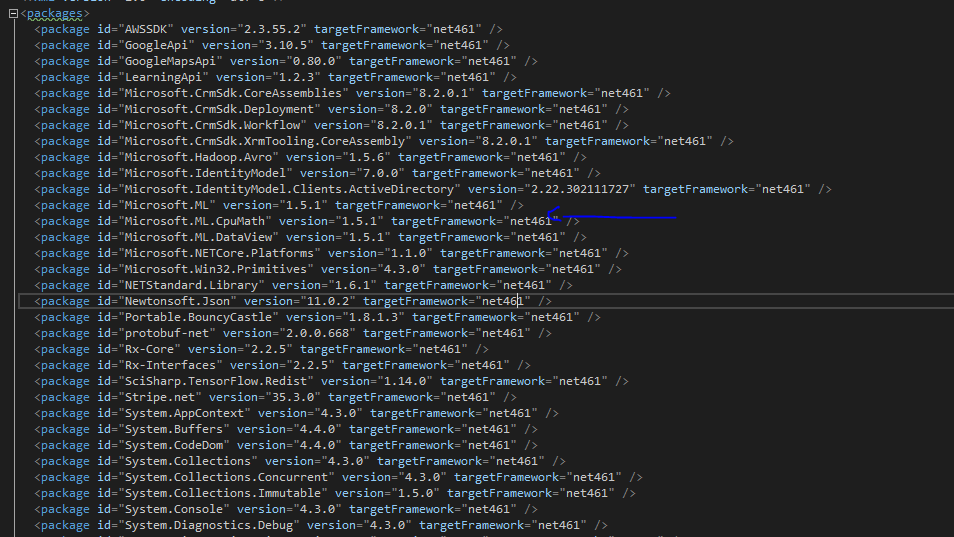Image resolution: width=954 pixels, height=537 pixels.
Task: Click the Rx-Interfaces package id
Action: (x=170, y=366)
